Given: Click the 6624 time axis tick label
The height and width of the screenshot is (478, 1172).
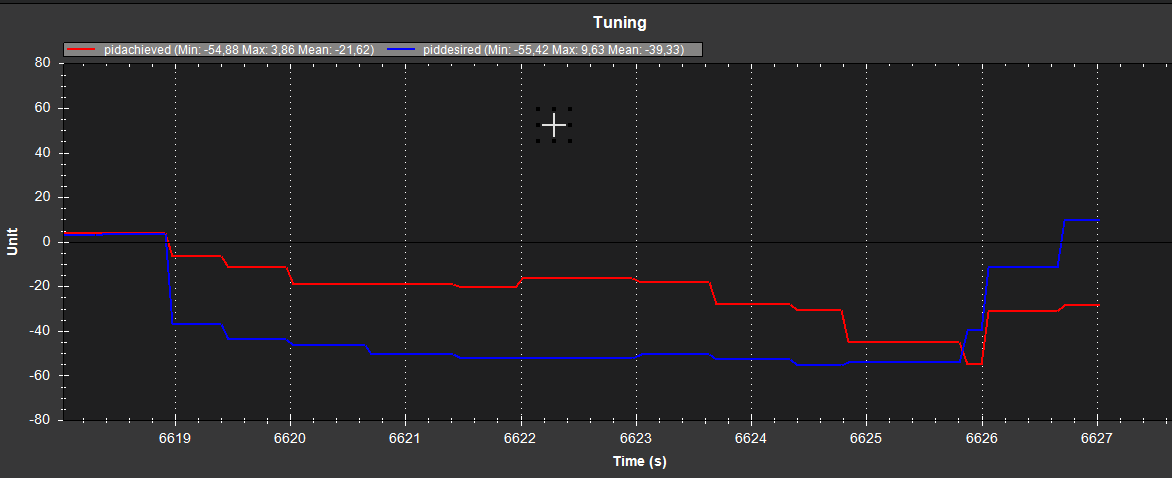Looking at the screenshot, I should (x=751, y=438).
